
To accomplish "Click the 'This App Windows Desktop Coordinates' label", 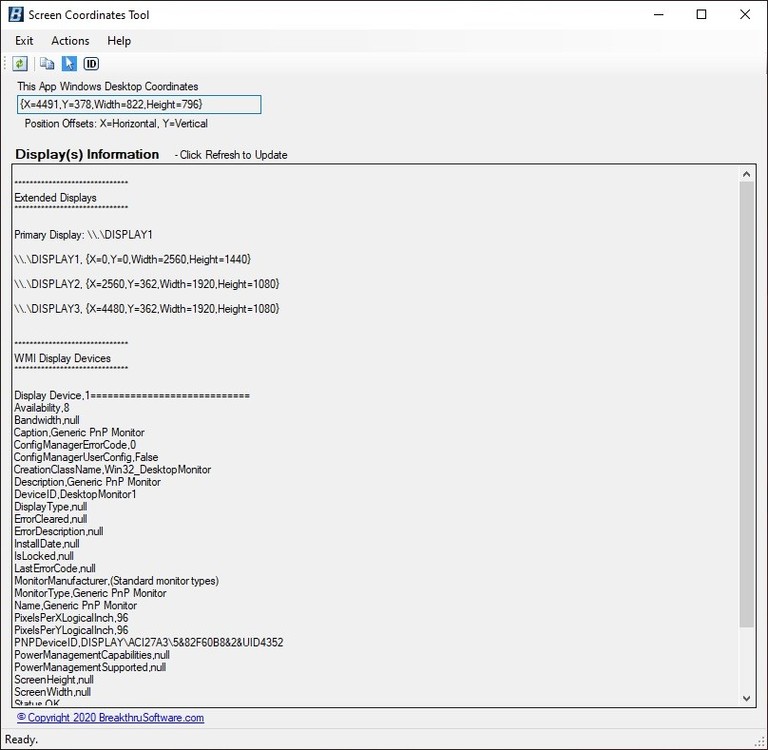I will (x=108, y=86).
